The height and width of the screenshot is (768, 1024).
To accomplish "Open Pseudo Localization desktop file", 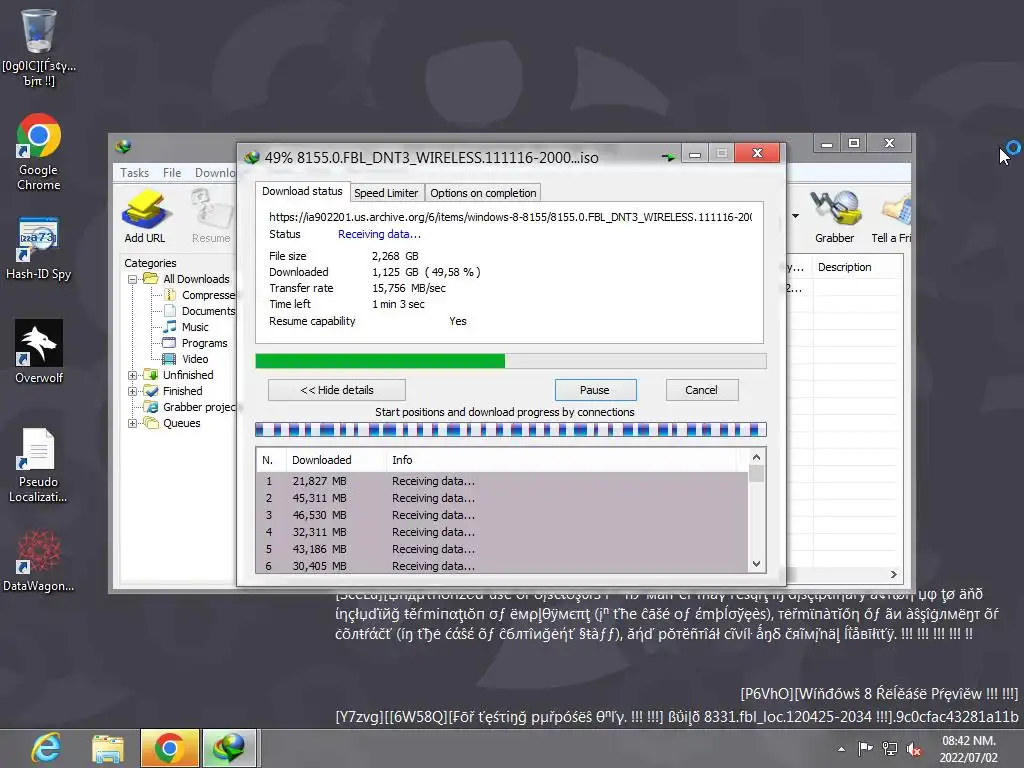I will [38, 466].
